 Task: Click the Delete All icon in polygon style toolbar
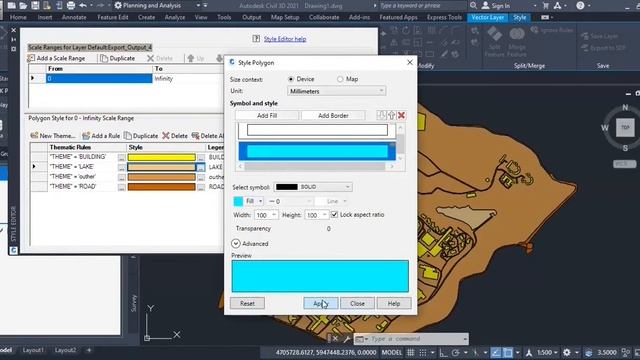coord(196,136)
